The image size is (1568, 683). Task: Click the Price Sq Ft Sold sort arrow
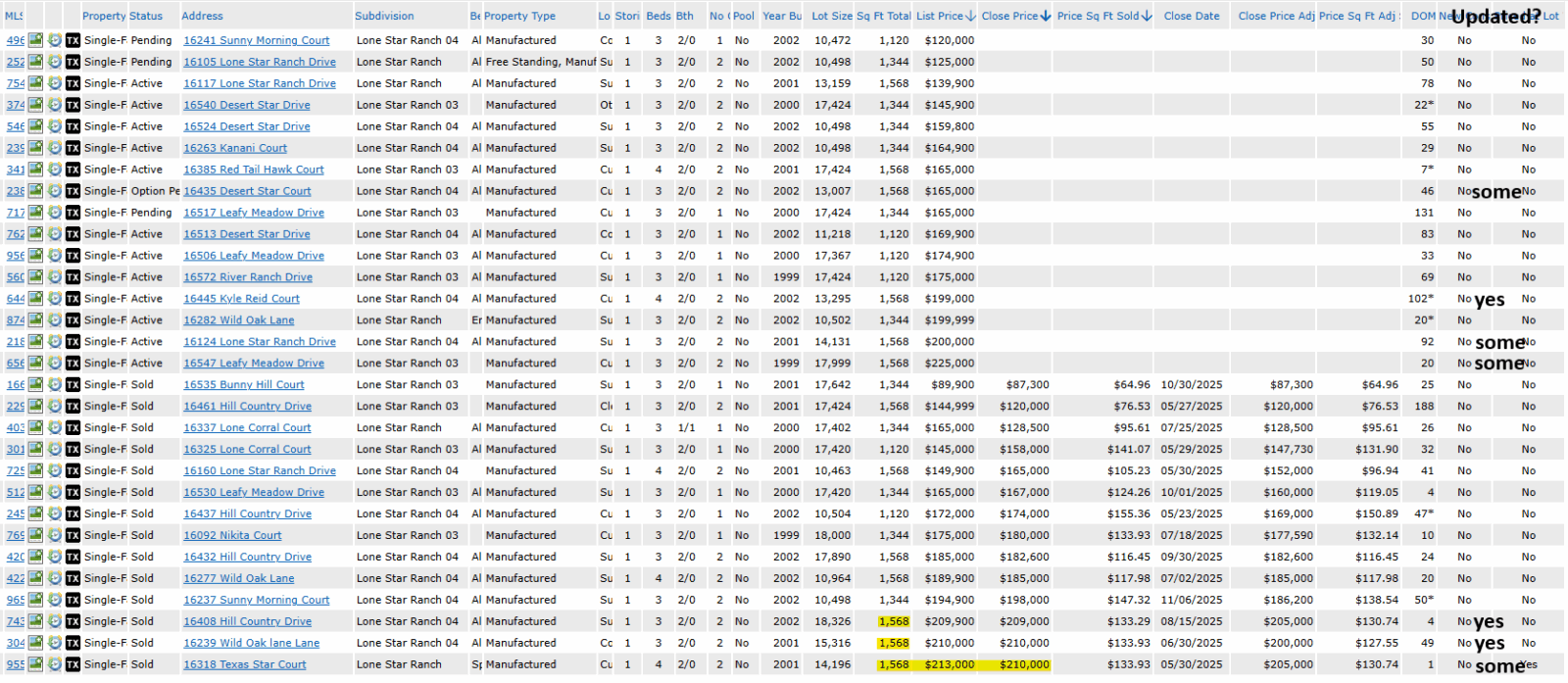tap(1148, 16)
